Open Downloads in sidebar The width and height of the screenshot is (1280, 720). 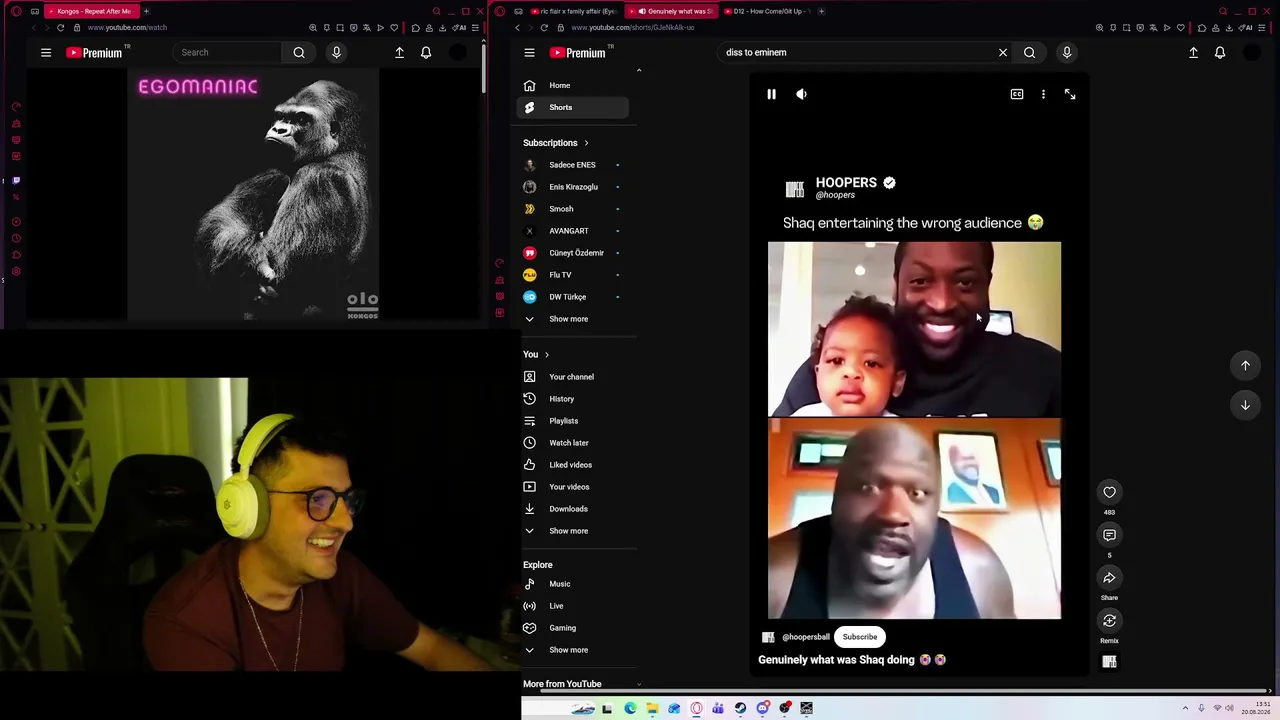[x=573, y=509]
